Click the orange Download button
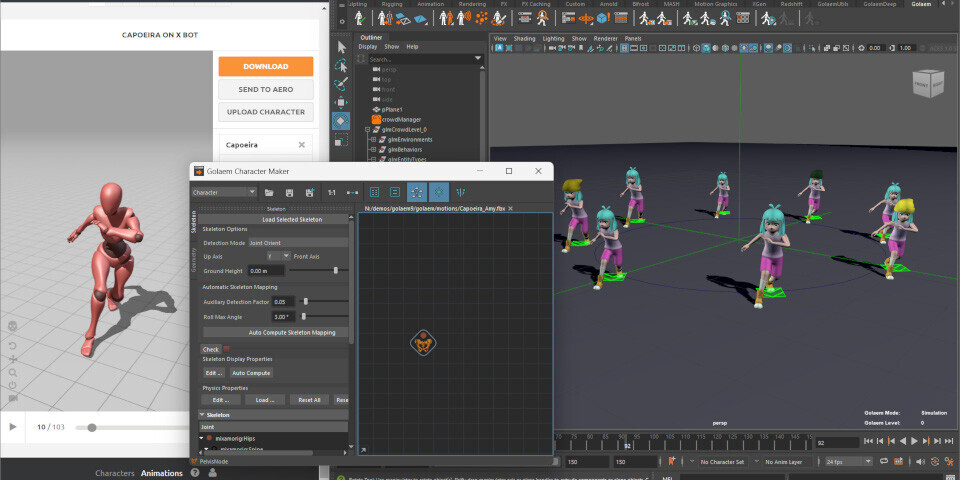 coord(266,66)
